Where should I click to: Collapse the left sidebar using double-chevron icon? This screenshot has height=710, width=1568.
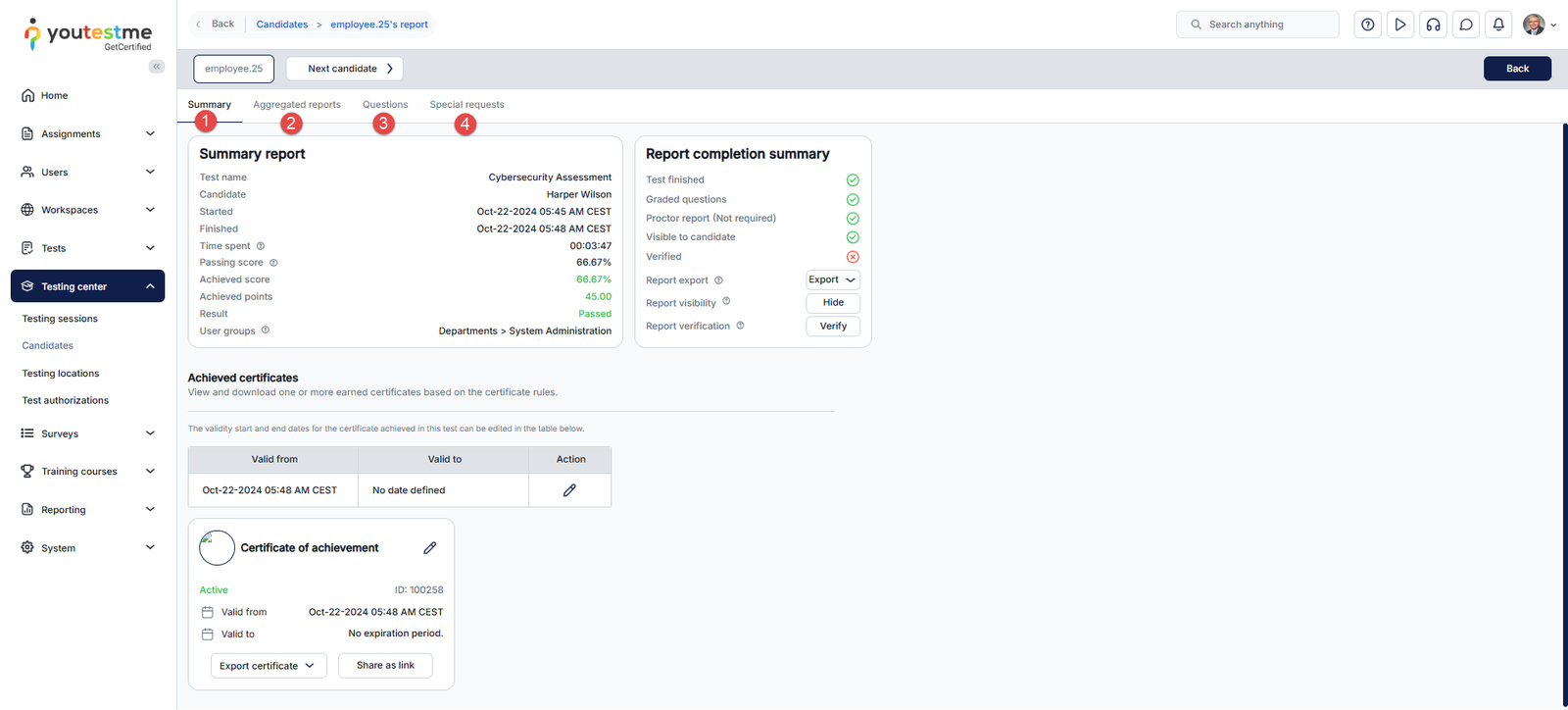pos(157,67)
